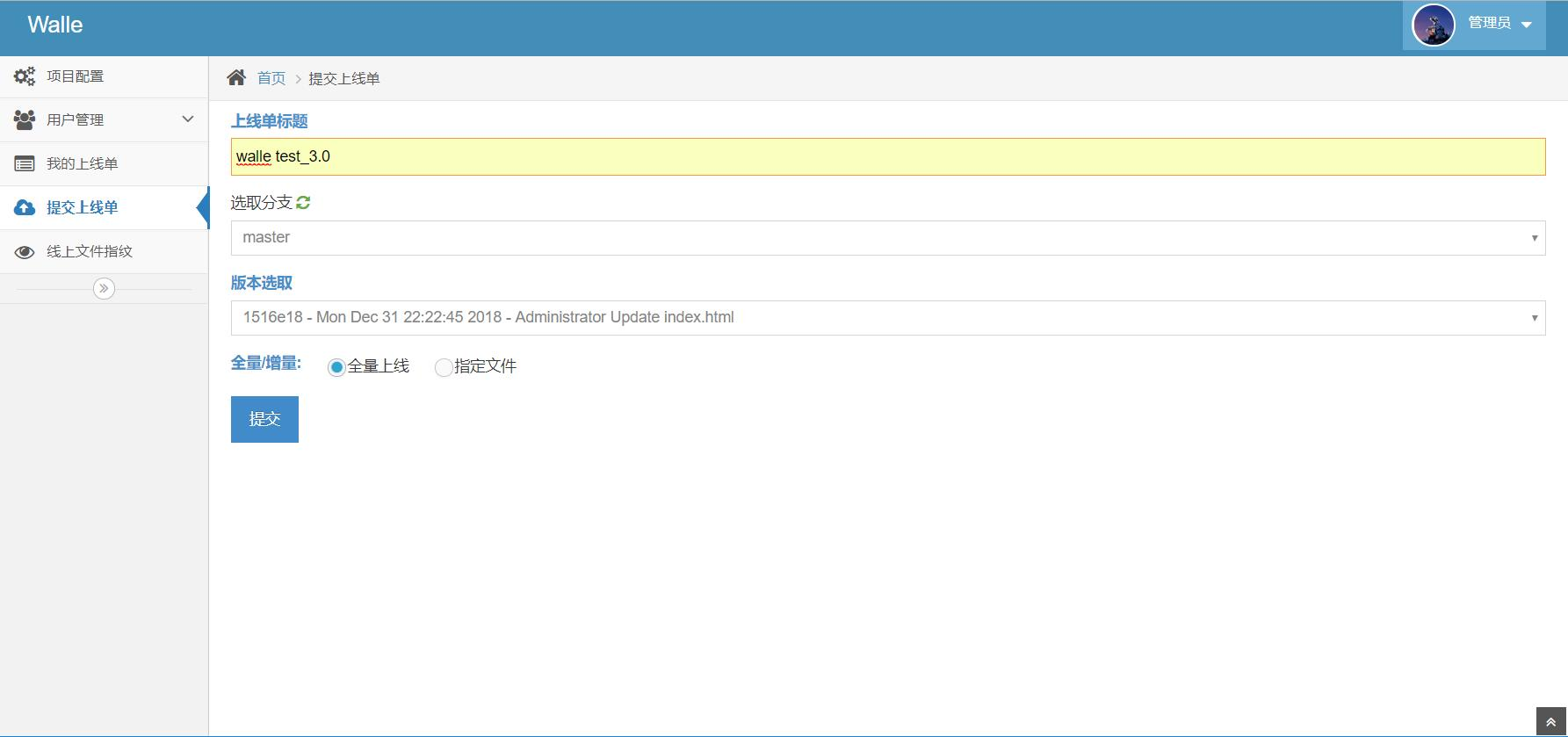The image size is (1568, 737).
Task: Open the 管理员 account dropdown caret
Action: (x=1527, y=25)
